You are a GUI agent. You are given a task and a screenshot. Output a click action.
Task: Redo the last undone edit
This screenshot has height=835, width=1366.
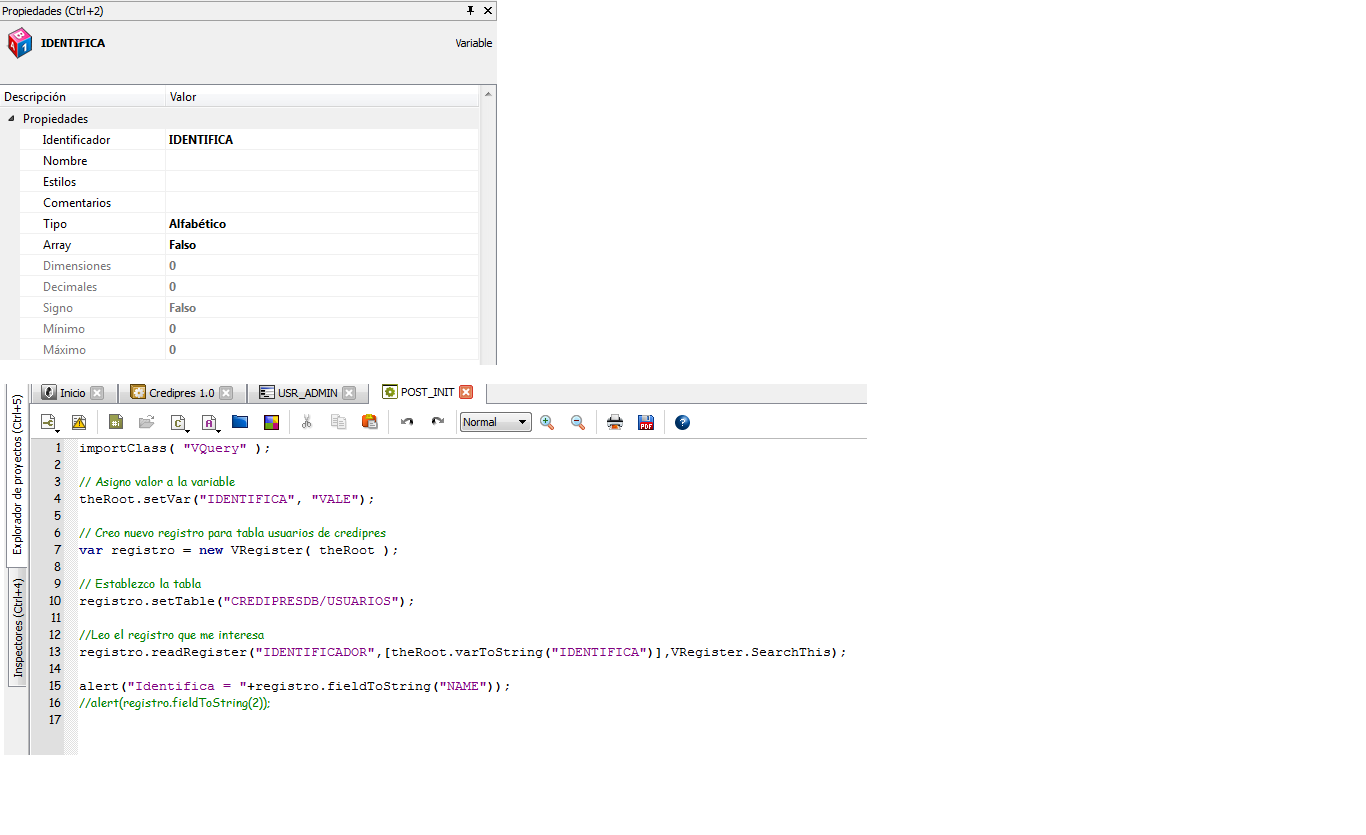click(x=438, y=422)
